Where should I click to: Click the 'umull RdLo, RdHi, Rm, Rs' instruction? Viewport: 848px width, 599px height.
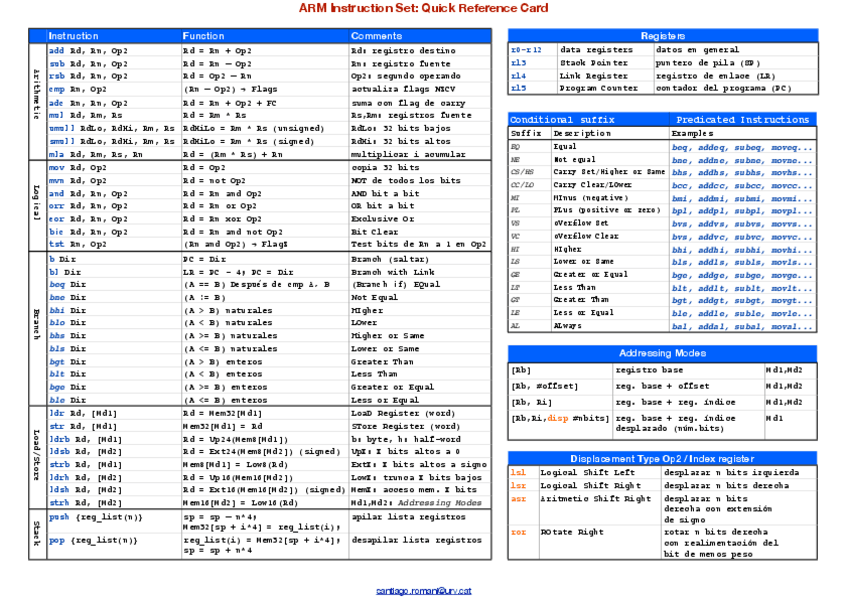point(111,128)
